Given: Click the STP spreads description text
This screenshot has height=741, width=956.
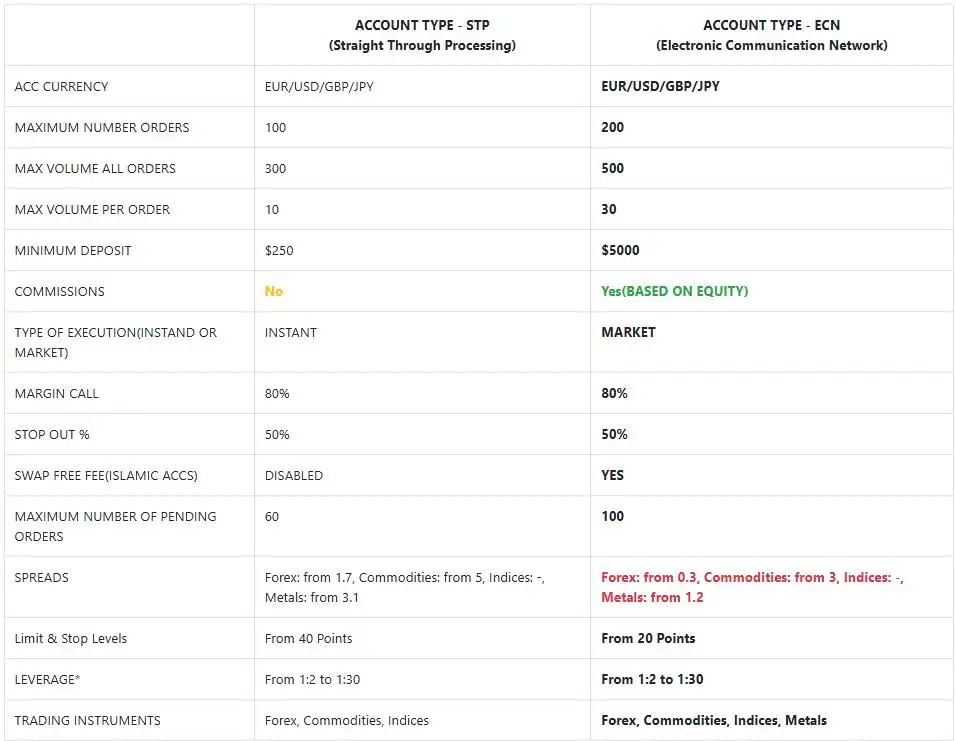Looking at the screenshot, I should 405,587.
